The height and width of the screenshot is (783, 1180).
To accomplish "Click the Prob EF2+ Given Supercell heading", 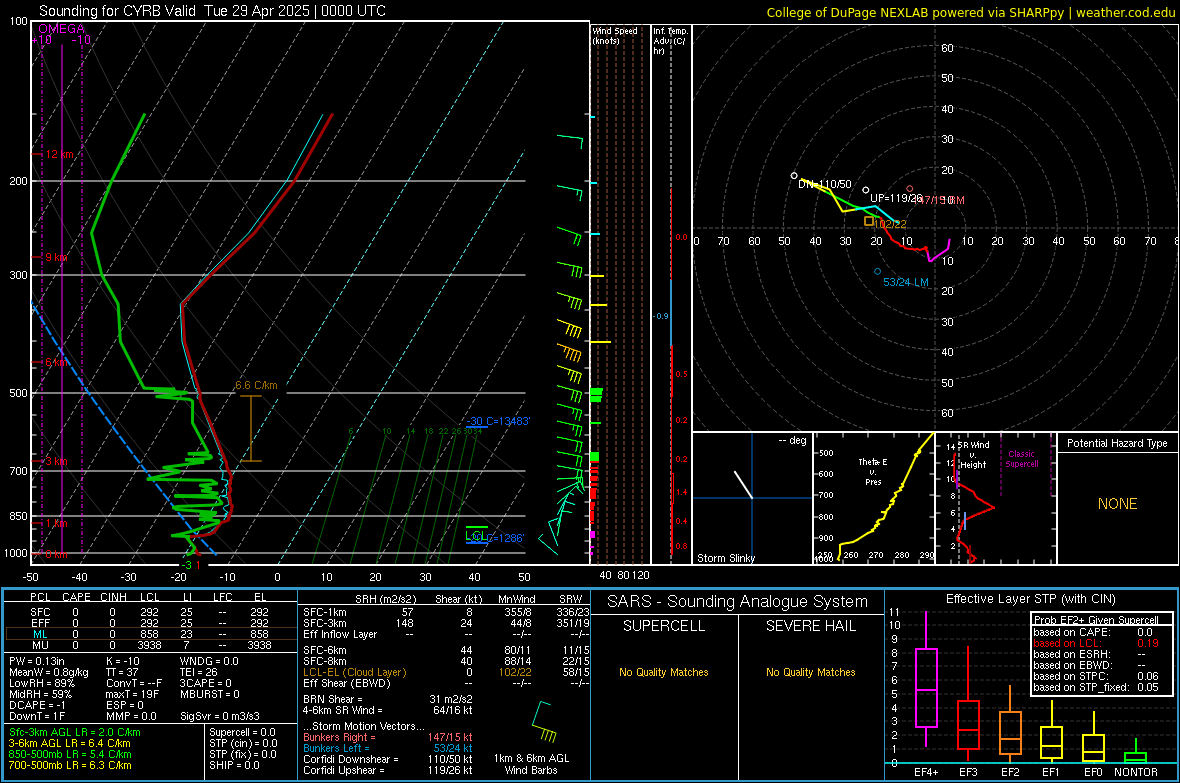I will (x=1096, y=620).
